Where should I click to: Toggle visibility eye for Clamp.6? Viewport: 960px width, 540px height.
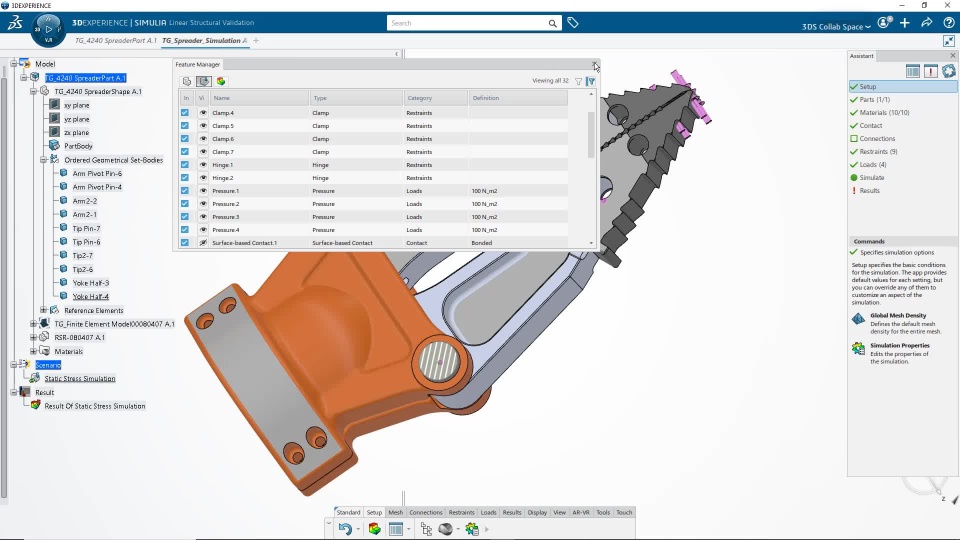[203, 139]
